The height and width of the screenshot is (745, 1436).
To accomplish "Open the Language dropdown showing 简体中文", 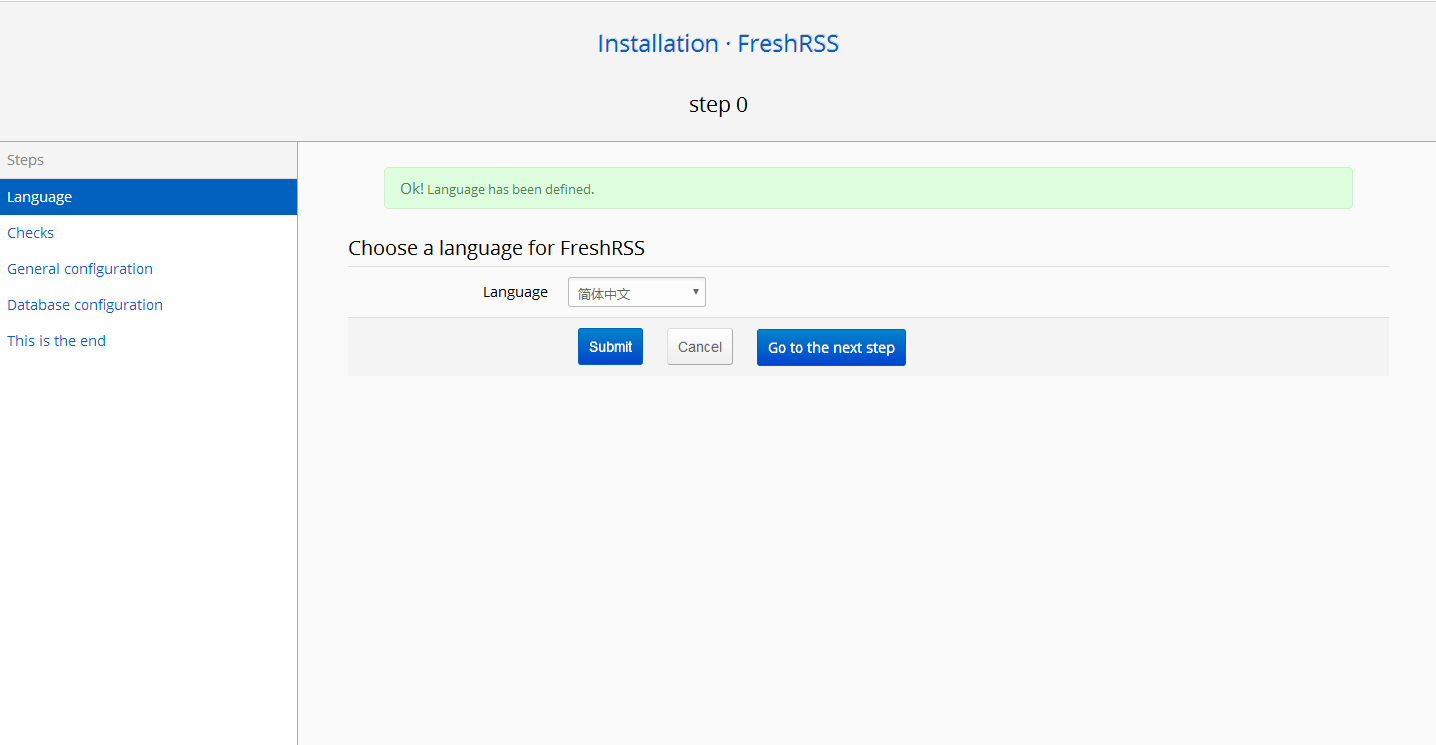I will tap(637, 293).
